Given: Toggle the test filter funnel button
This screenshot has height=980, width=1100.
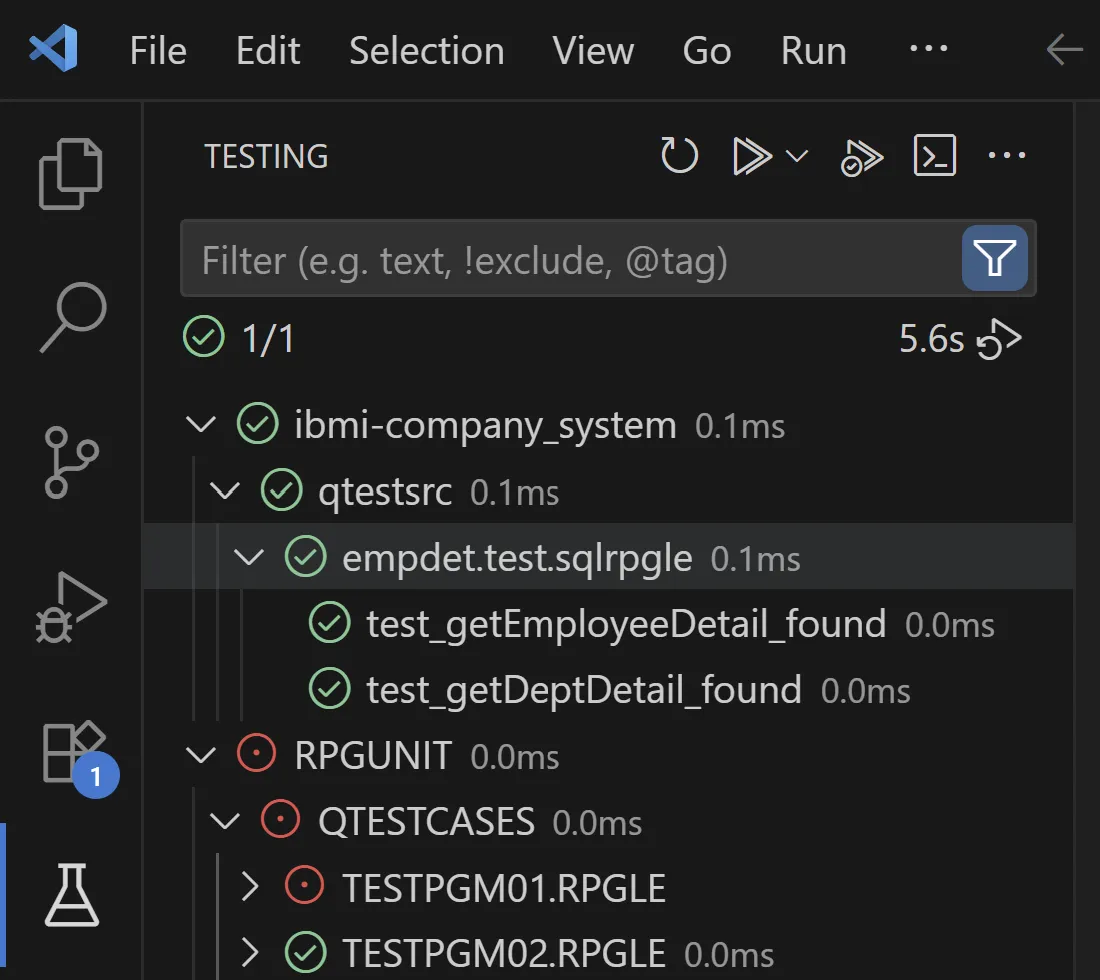Looking at the screenshot, I should pyautogui.click(x=995, y=258).
